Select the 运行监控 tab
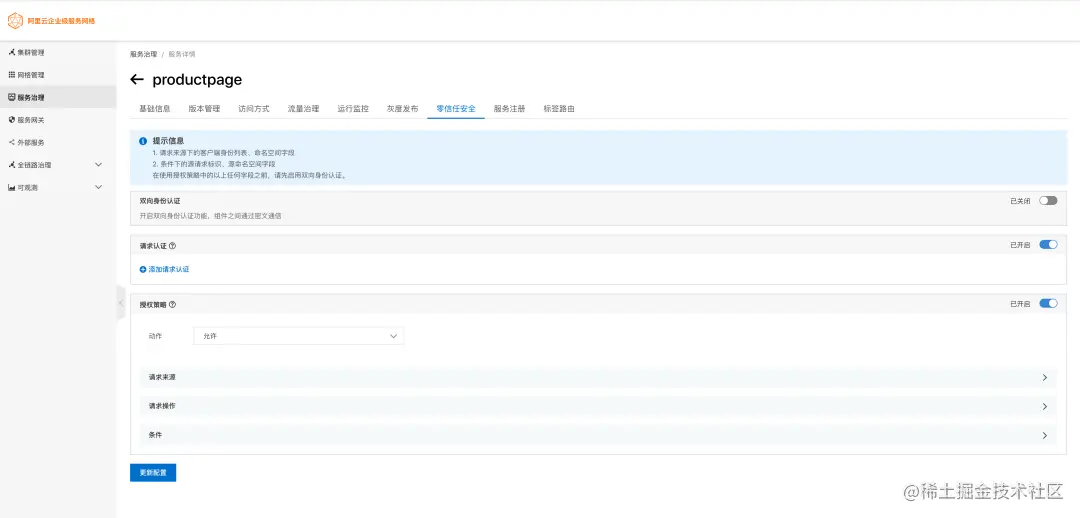Screen dimensions: 1080x518 (353, 109)
